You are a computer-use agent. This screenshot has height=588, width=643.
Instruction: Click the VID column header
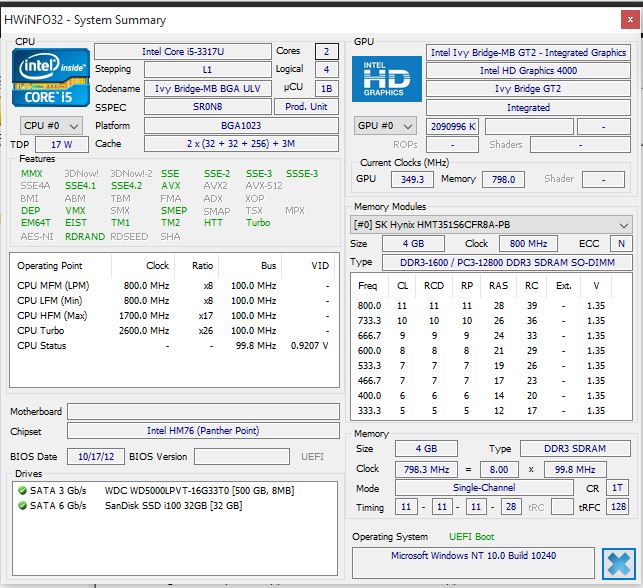pyautogui.click(x=308, y=266)
